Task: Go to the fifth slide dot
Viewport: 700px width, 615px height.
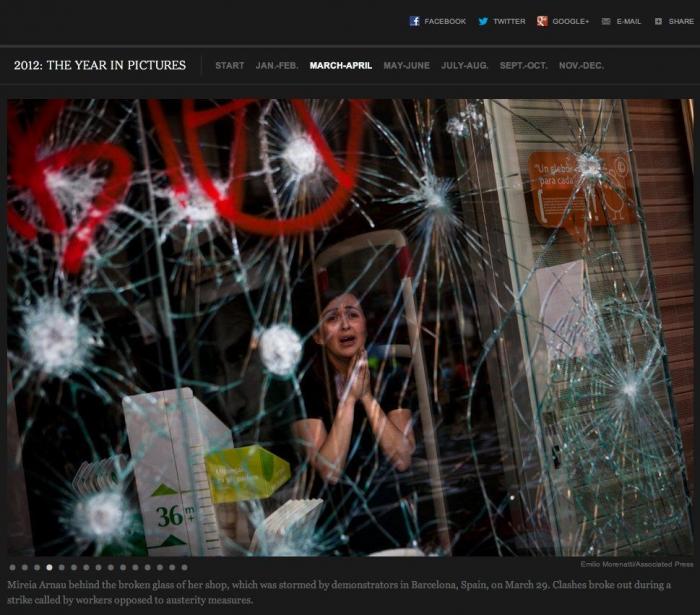Action: coord(62,567)
